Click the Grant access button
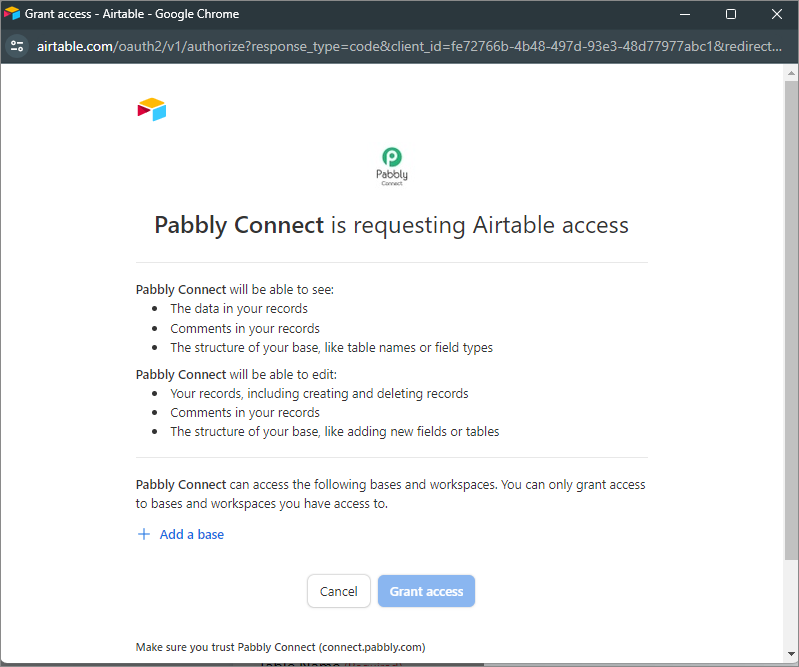Screen dimensions: 799x667 click(x=427, y=591)
